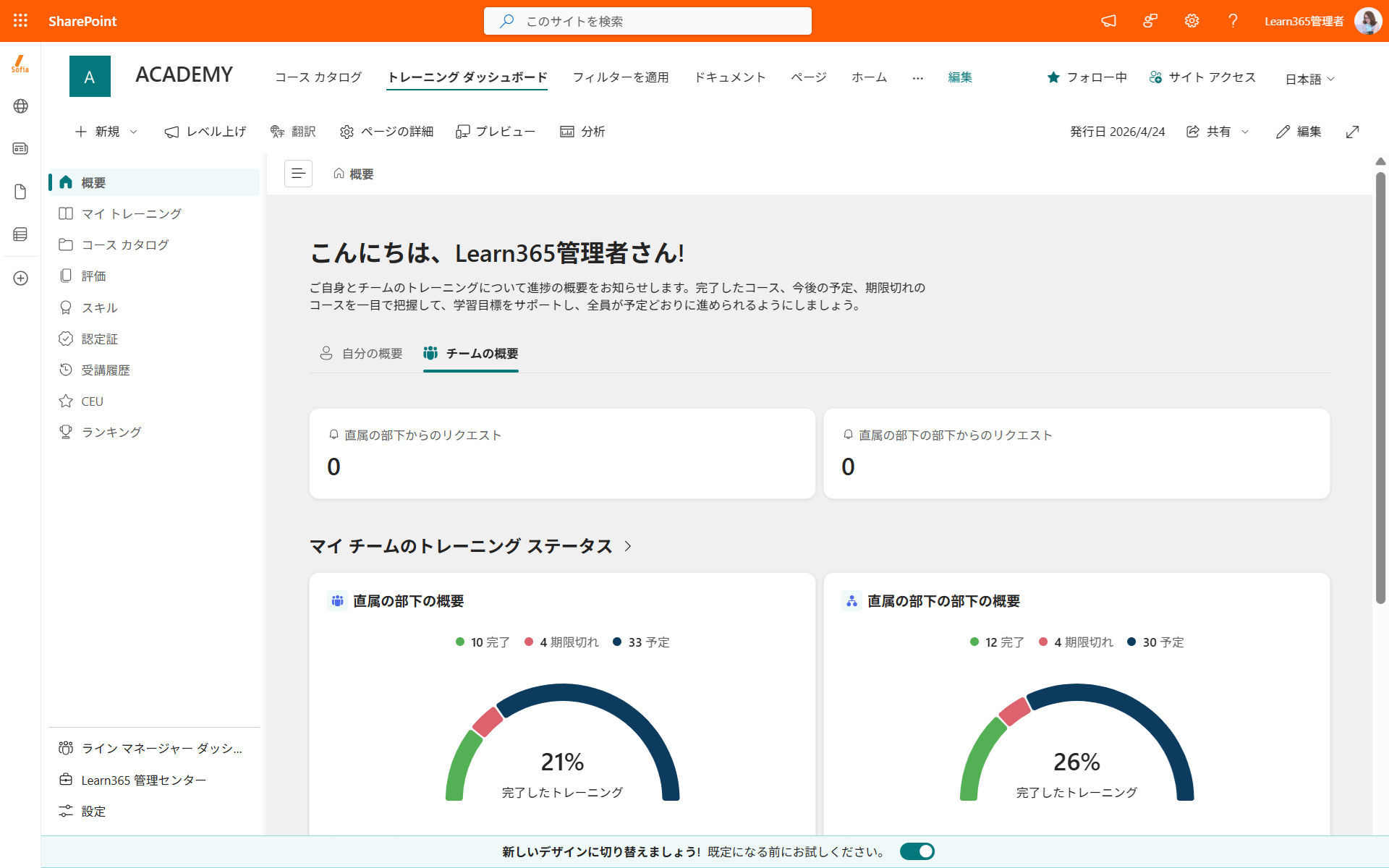
Task: Click the expand to full-screen arrow icon
Action: tap(1352, 132)
